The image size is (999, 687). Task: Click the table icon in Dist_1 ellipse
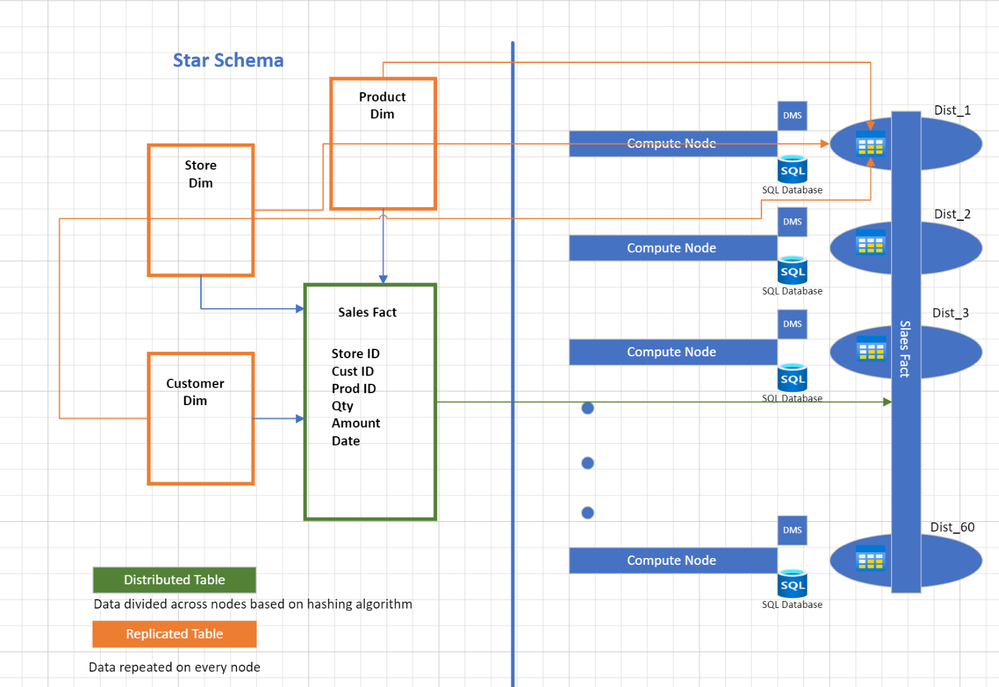click(x=870, y=144)
